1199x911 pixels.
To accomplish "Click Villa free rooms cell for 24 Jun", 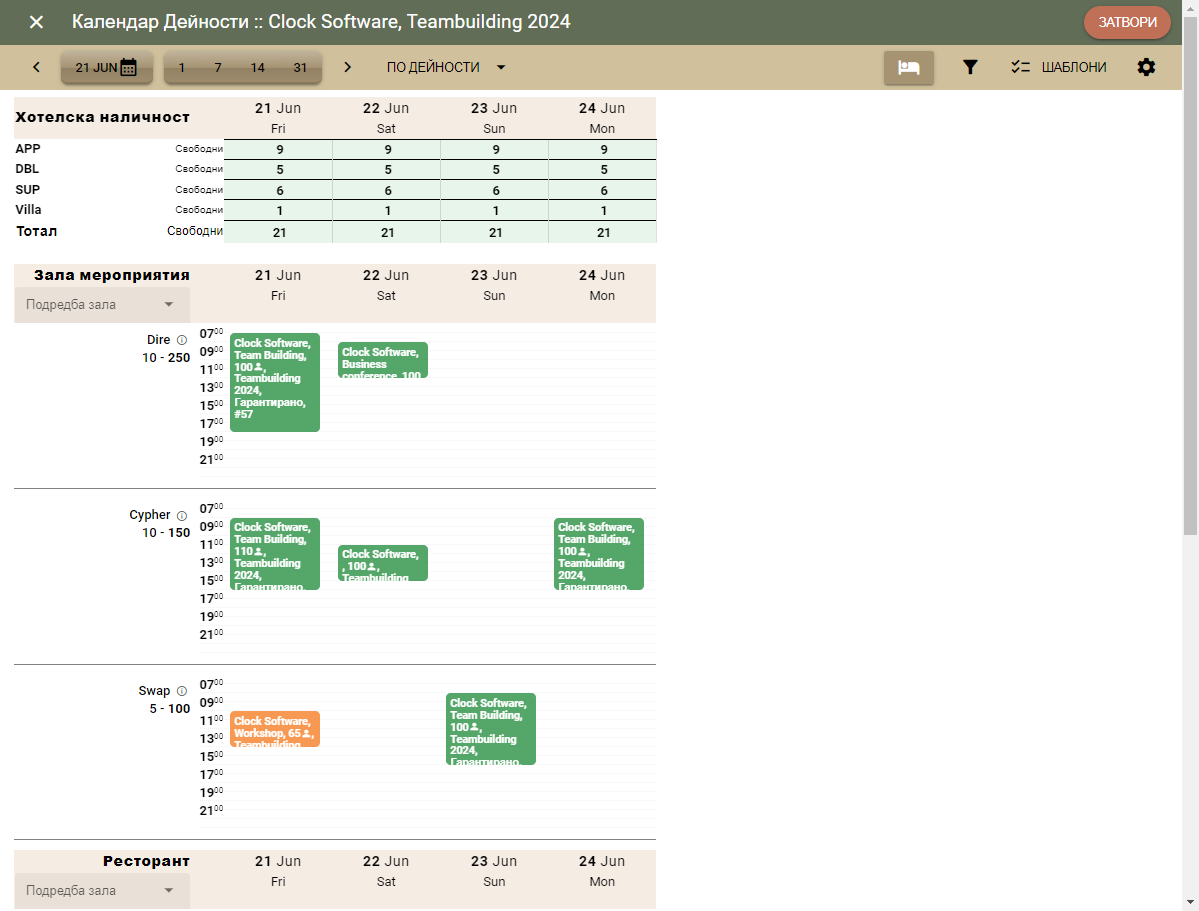I will click(603, 210).
